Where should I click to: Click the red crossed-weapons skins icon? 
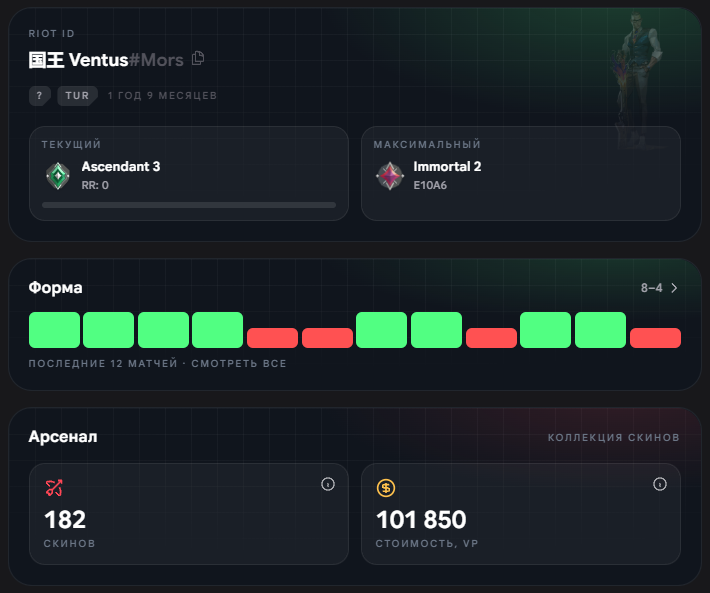pos(54,488)
